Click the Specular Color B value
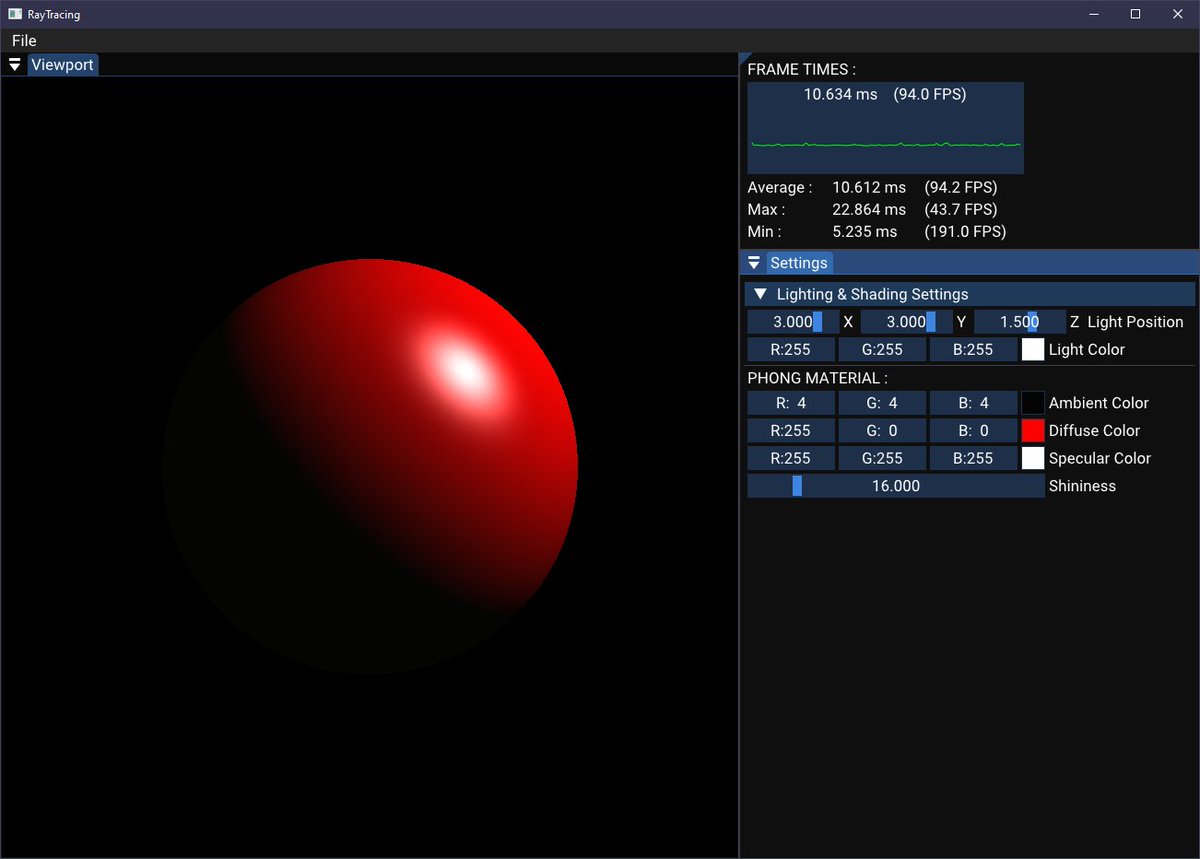Viewport: 1200px width, 859px height. (x=973, y=458)
